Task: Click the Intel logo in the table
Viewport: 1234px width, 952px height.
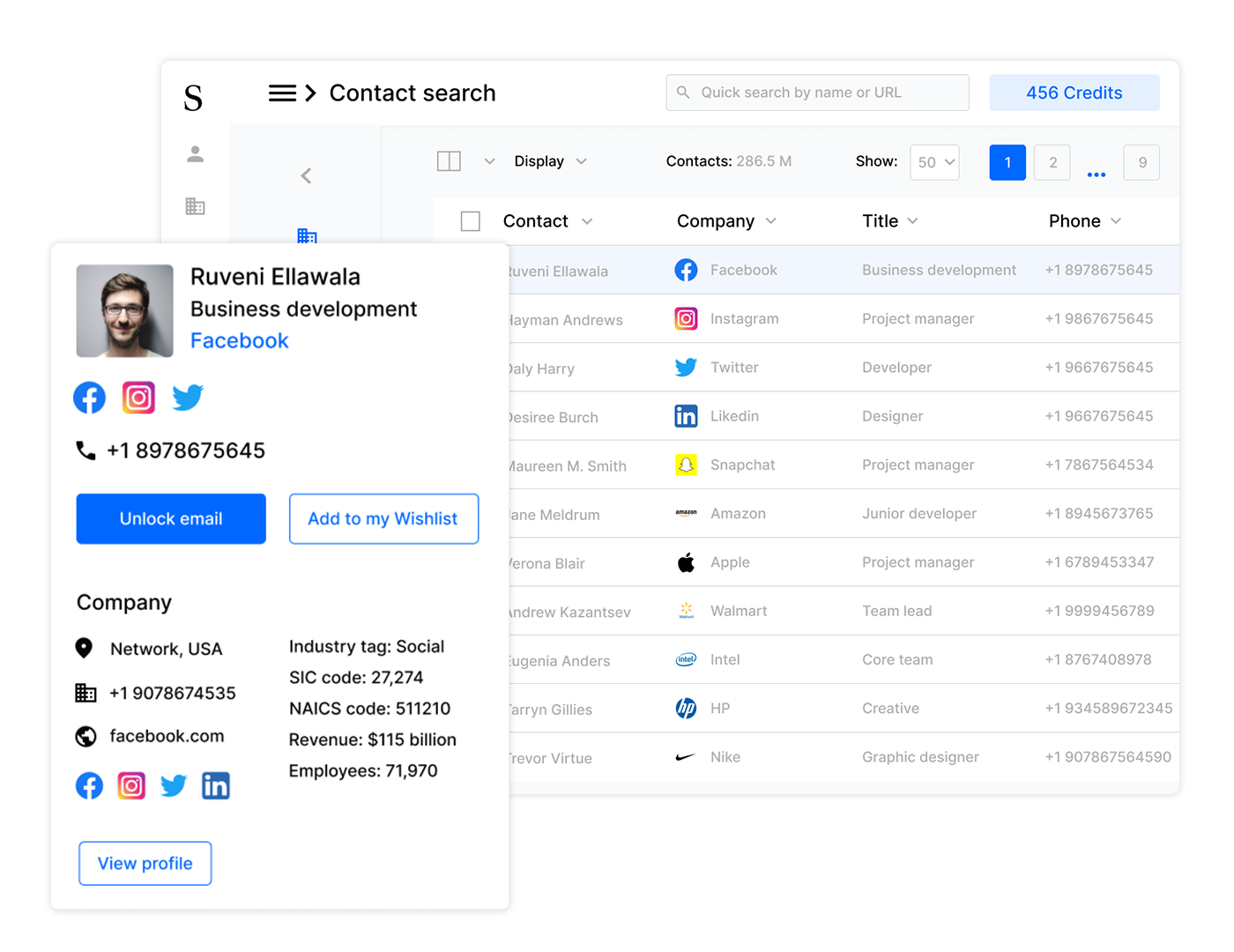Action: [x=686, y=659]
